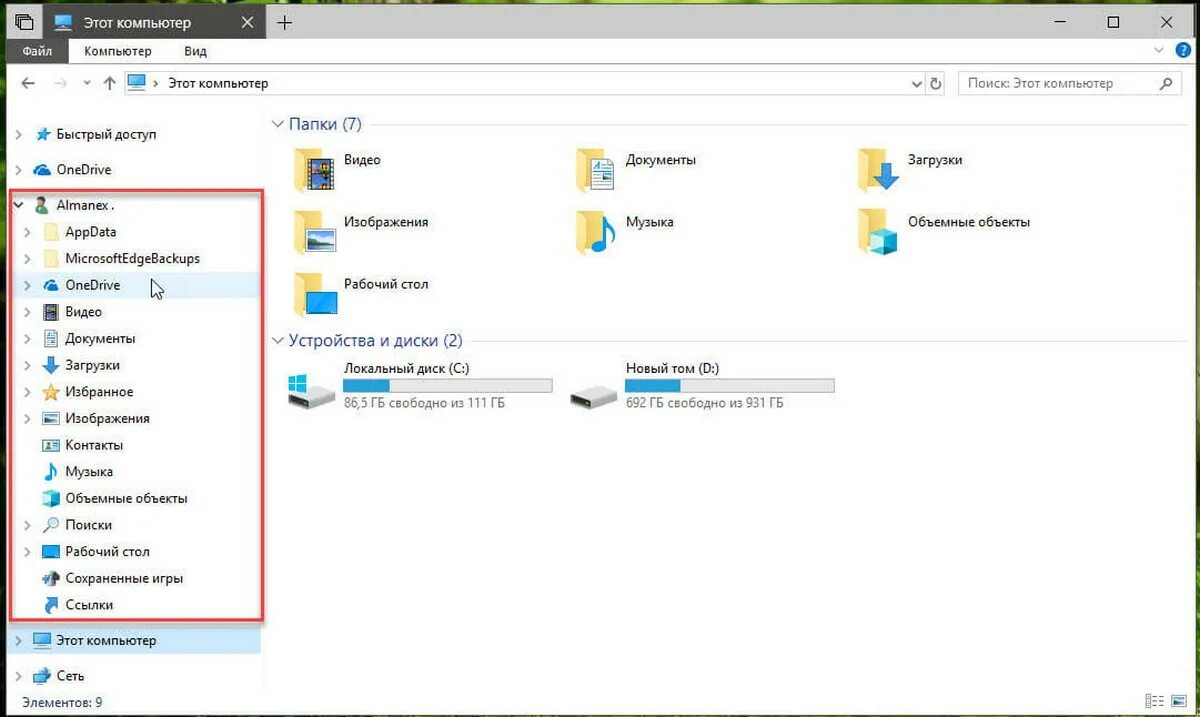Image resolution: width=1200 pixels, height=717 pixels.
Task: Collapse the Устройства и диски (2) group
Action: click(x=278, y=340)
